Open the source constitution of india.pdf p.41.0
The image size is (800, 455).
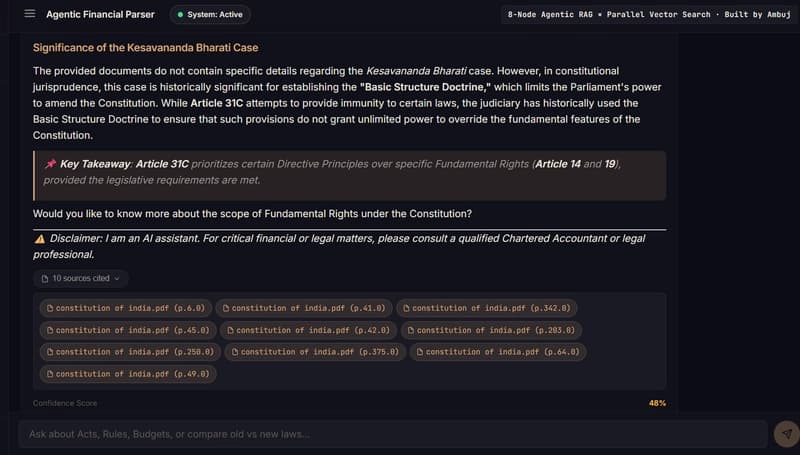point(304,308)
